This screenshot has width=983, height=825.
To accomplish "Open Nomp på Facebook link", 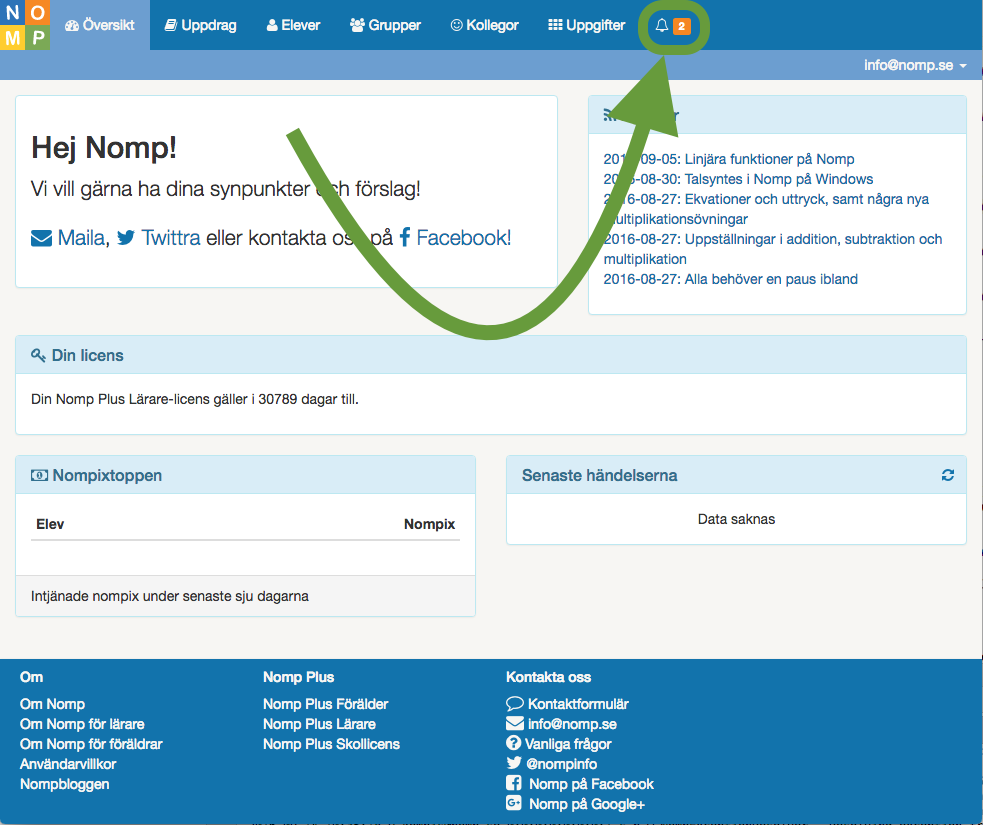I will pos(591,784).
